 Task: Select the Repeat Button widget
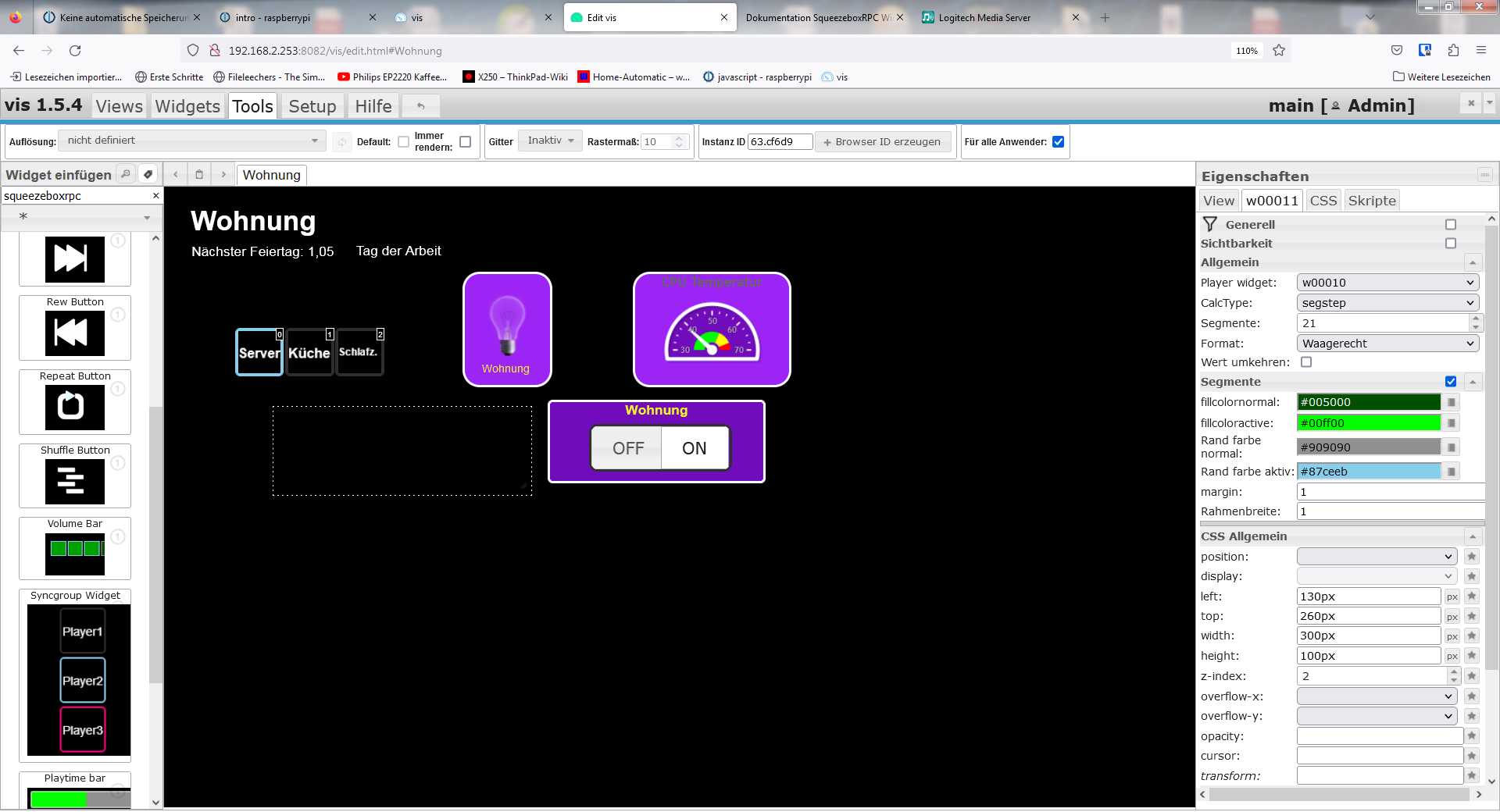coord(75,401)
